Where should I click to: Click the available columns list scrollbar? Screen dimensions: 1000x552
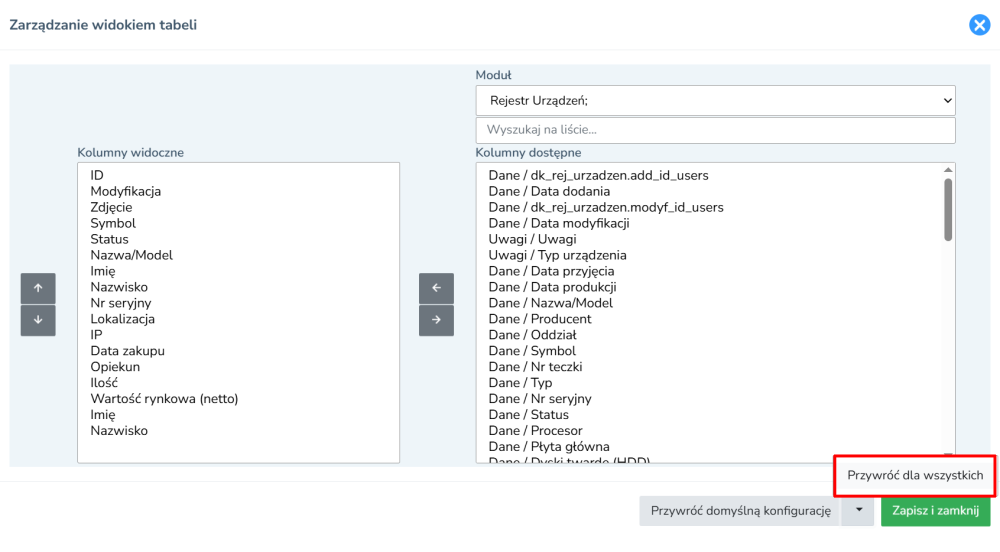948,210
